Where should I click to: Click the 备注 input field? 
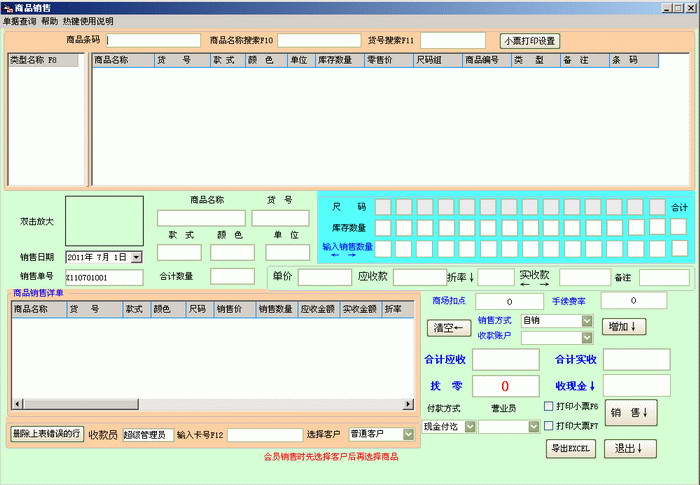(664, 277)
